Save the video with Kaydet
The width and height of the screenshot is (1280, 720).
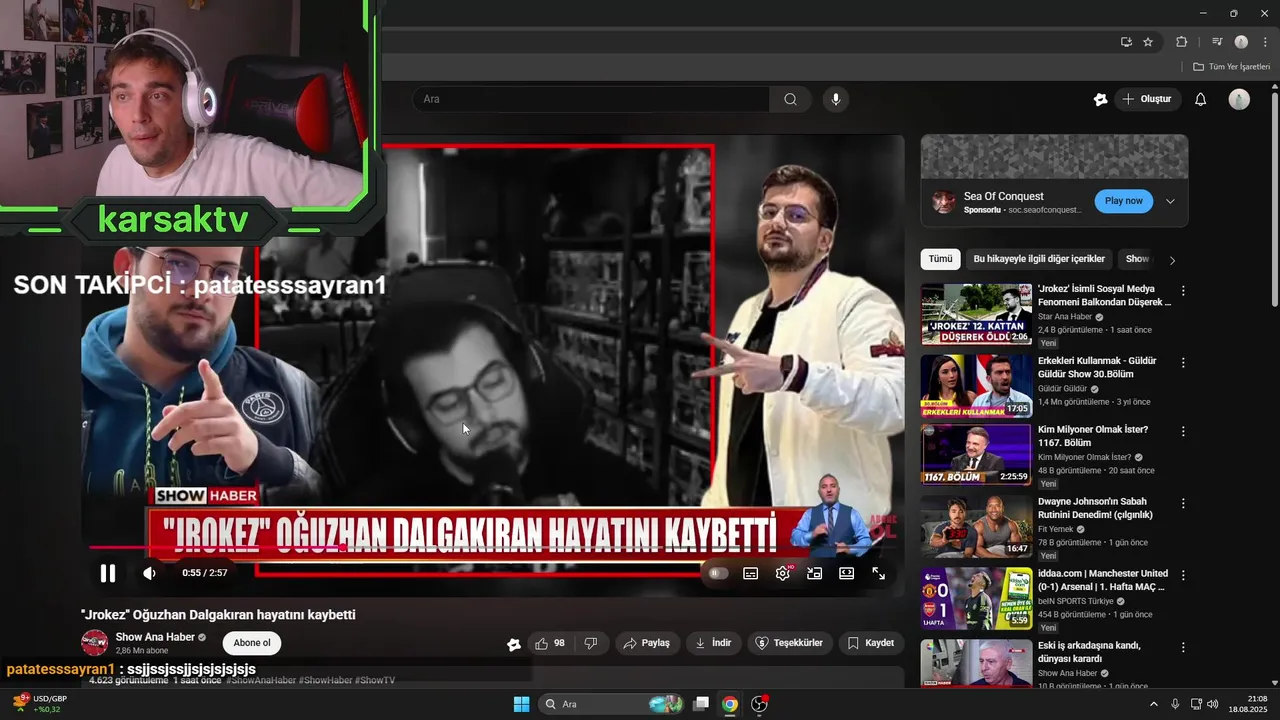point(870,643)
